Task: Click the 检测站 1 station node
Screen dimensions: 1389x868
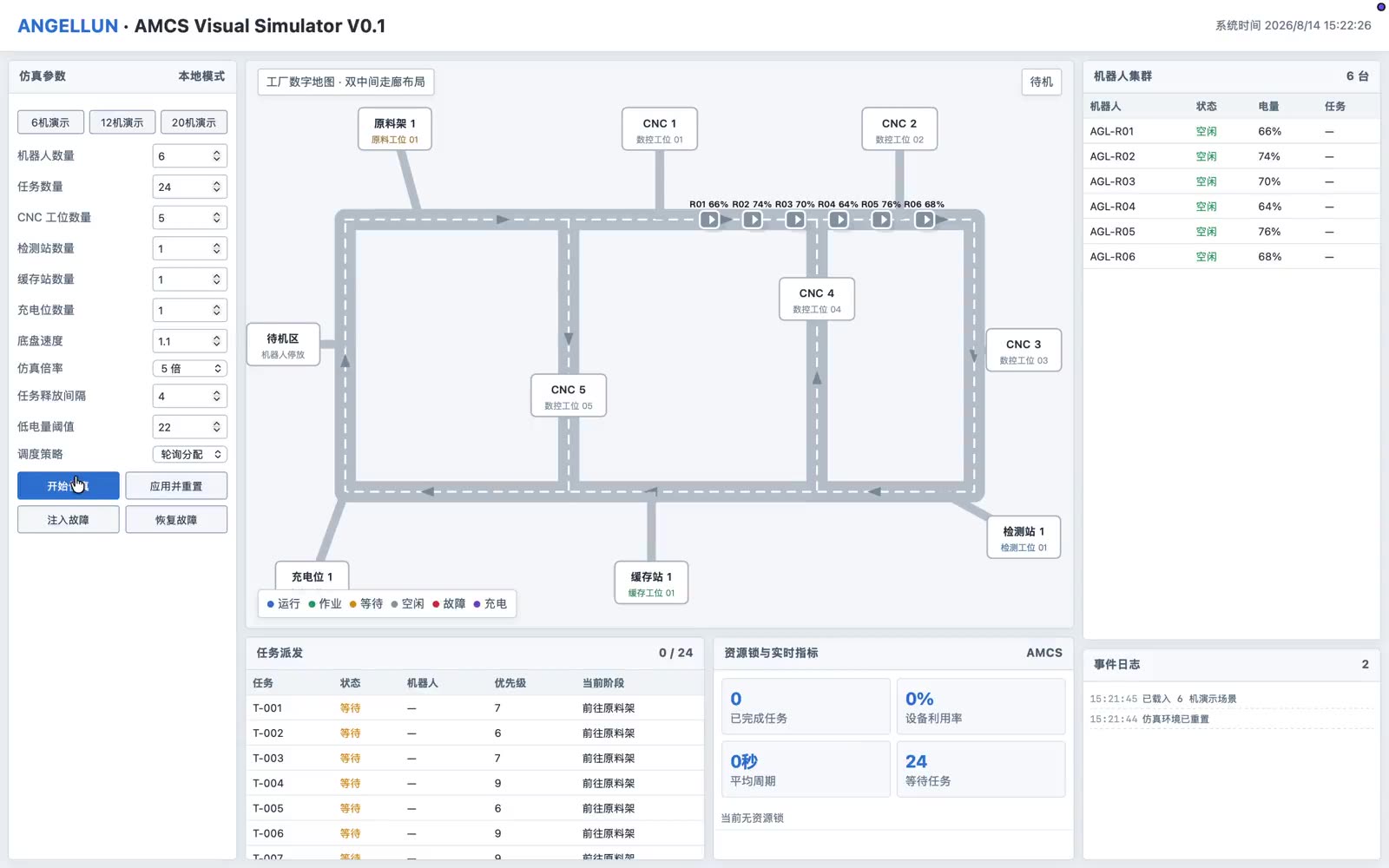Action: point(1024,537)
